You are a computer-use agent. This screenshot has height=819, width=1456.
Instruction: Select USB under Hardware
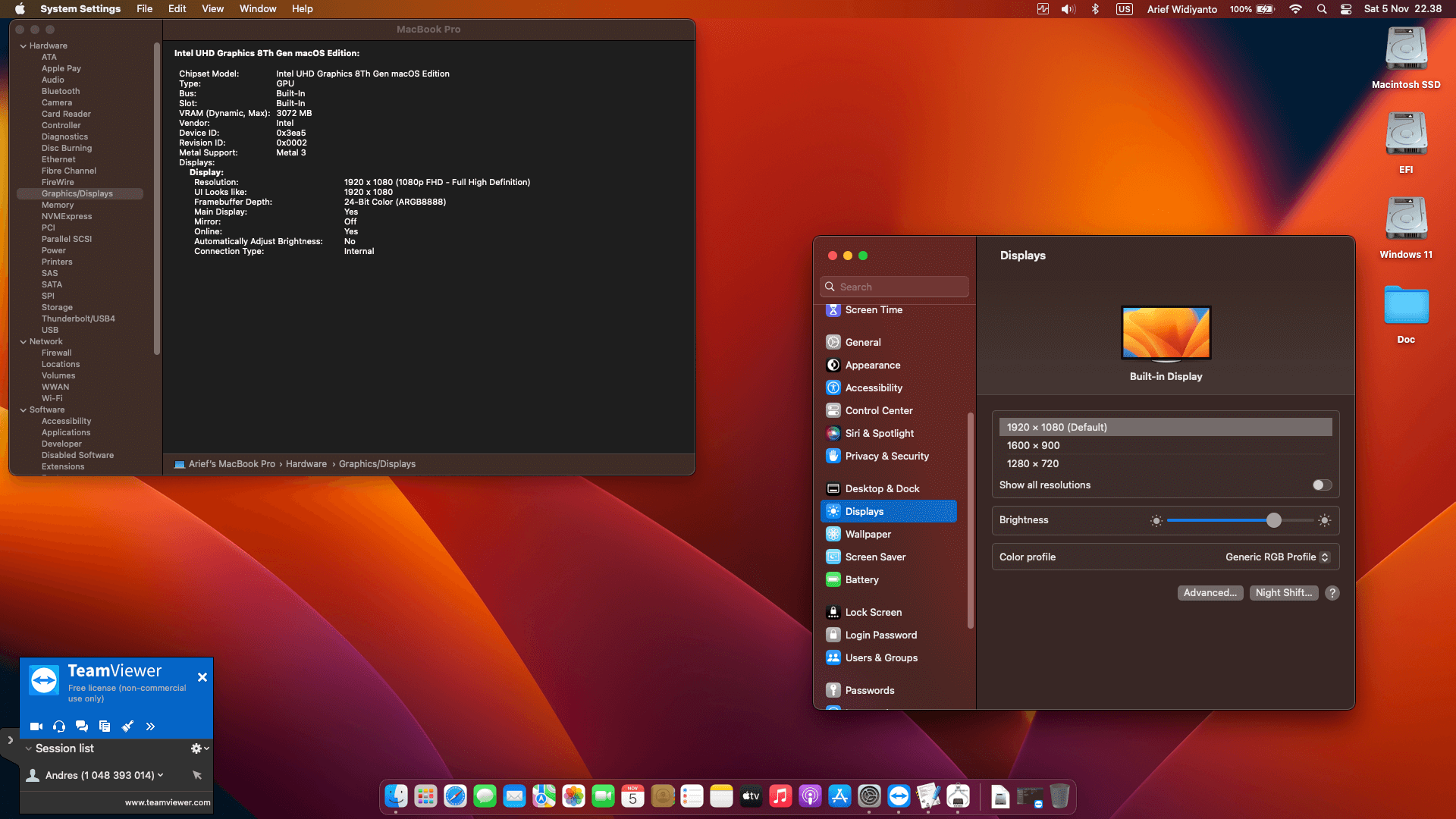coord(50,330)
